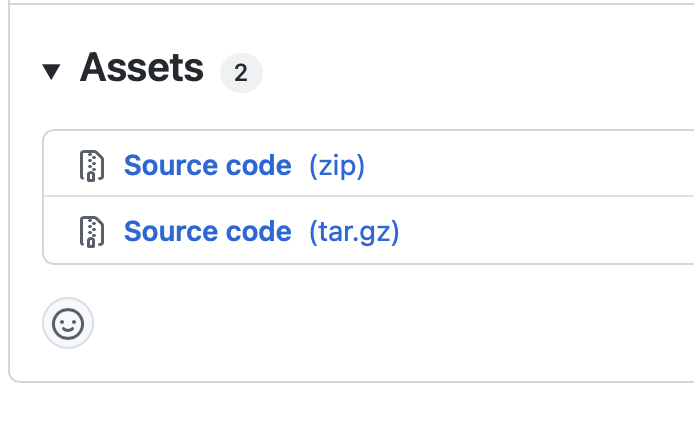Click the "(tar.gz)" format label
This screenshot has height=430, width=694.
(354, 232)
